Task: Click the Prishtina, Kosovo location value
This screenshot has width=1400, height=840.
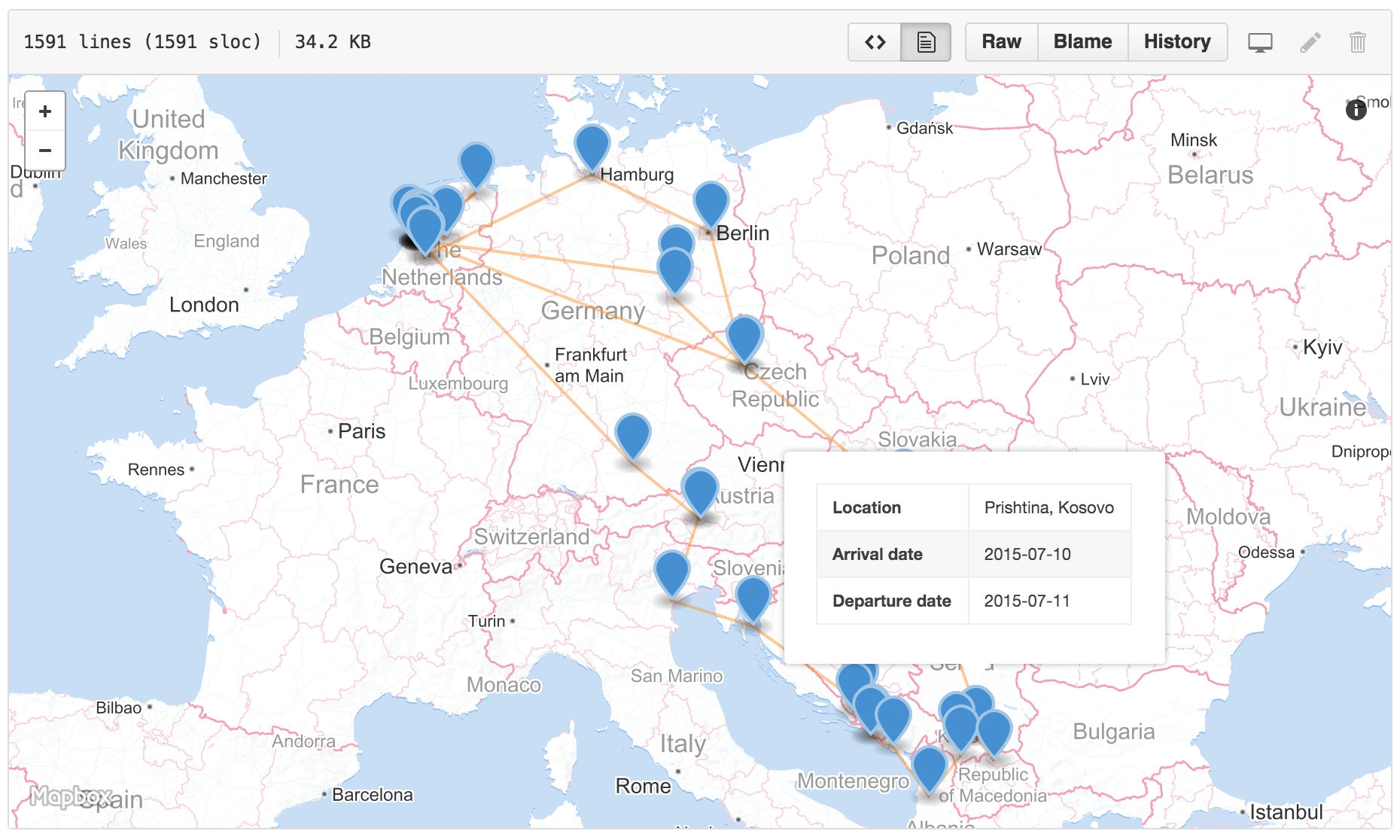Action: (x=1048, y=507)
